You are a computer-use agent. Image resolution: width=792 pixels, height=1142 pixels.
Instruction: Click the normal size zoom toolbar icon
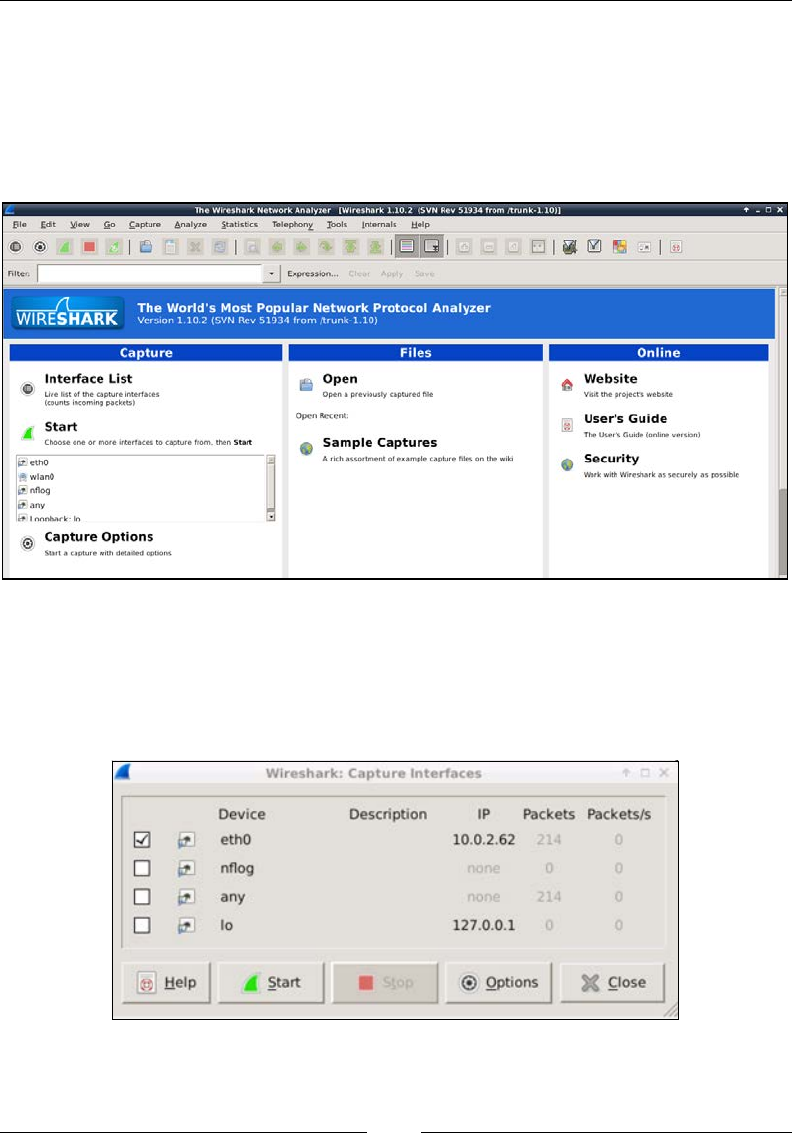tap(514, 247)
